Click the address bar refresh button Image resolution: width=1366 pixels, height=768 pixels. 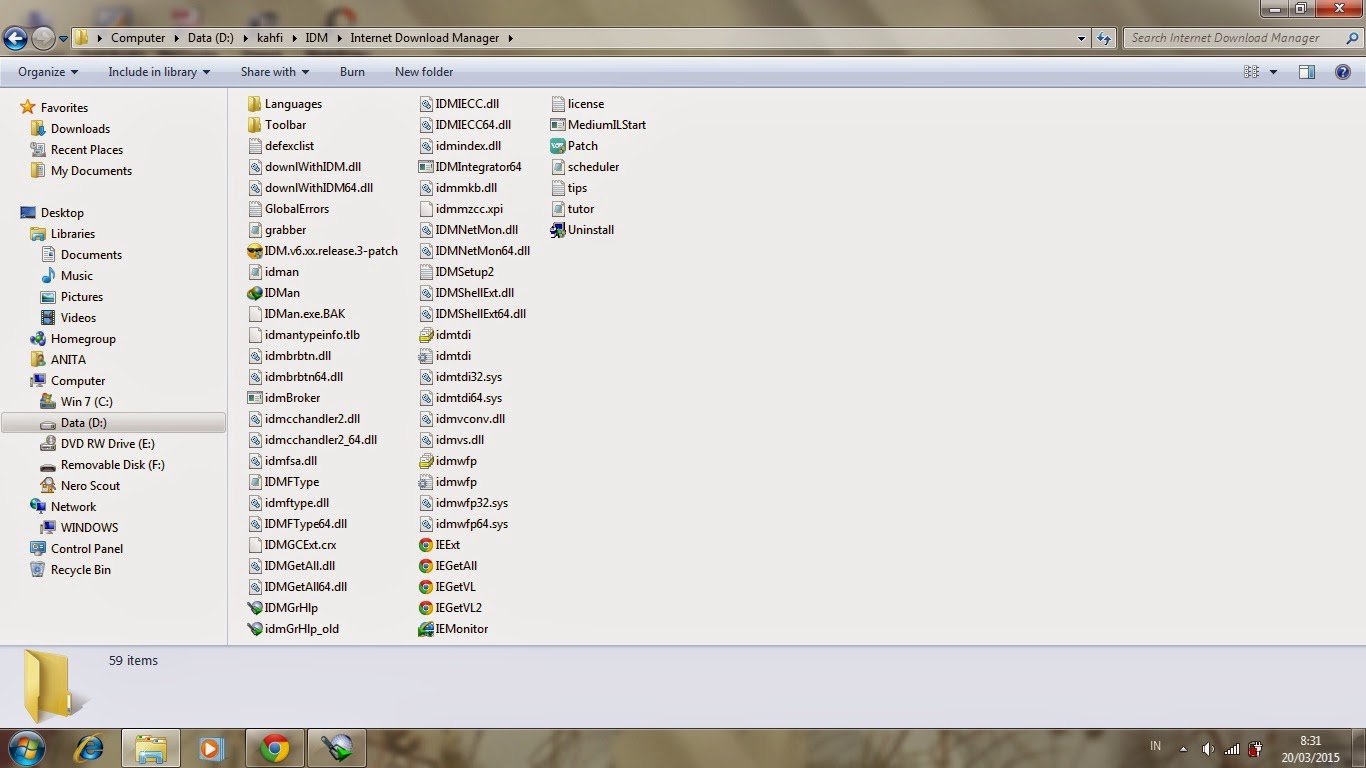click(1104, 38)
